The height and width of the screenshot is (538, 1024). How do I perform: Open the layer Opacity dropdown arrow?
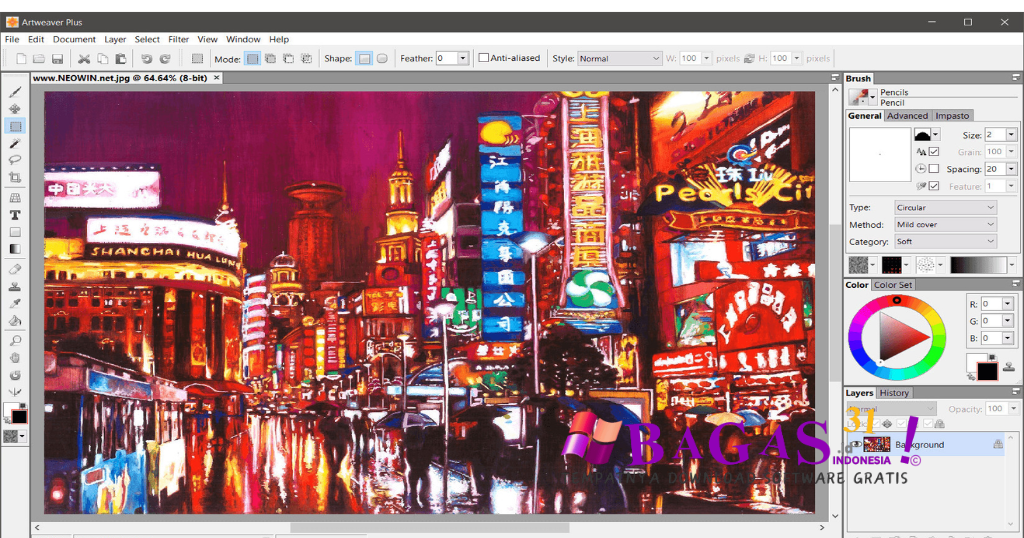pyautogui.click(x=1013, y=409)
